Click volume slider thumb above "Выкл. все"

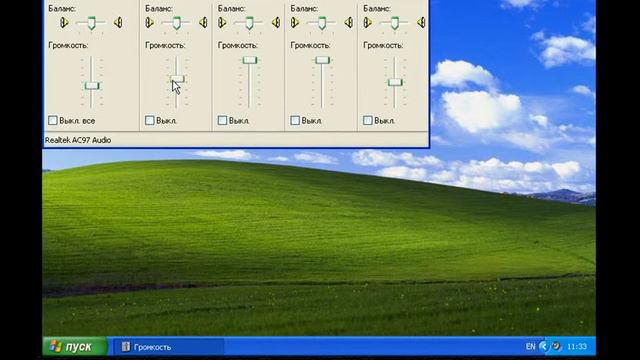pos(92,85)
